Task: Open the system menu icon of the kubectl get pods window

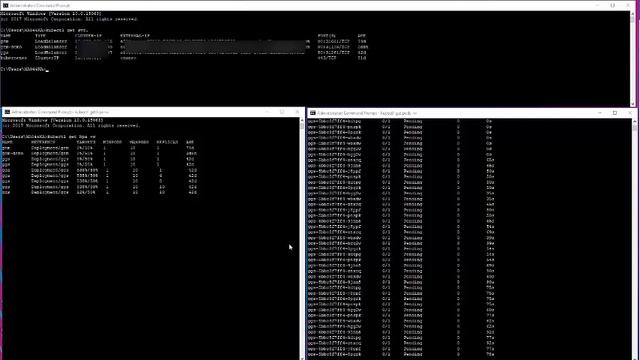Action: coord(313,113)
